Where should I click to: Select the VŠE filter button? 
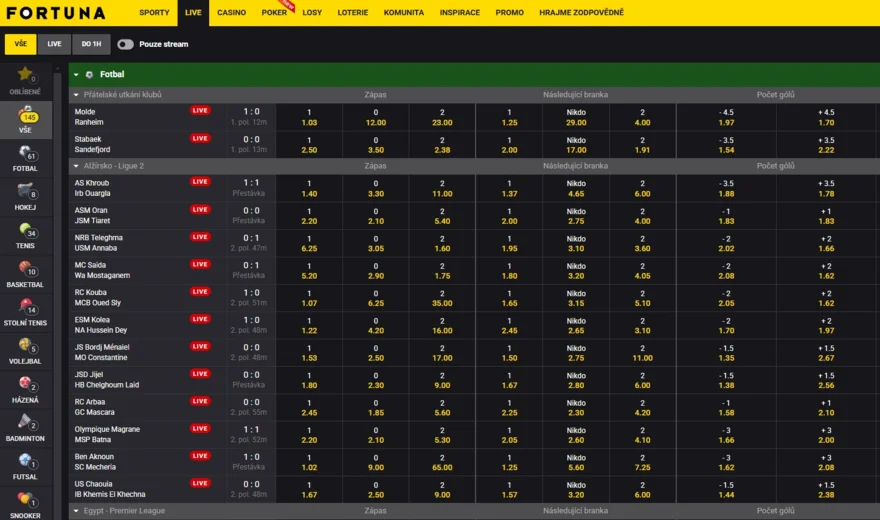[21, 44]
